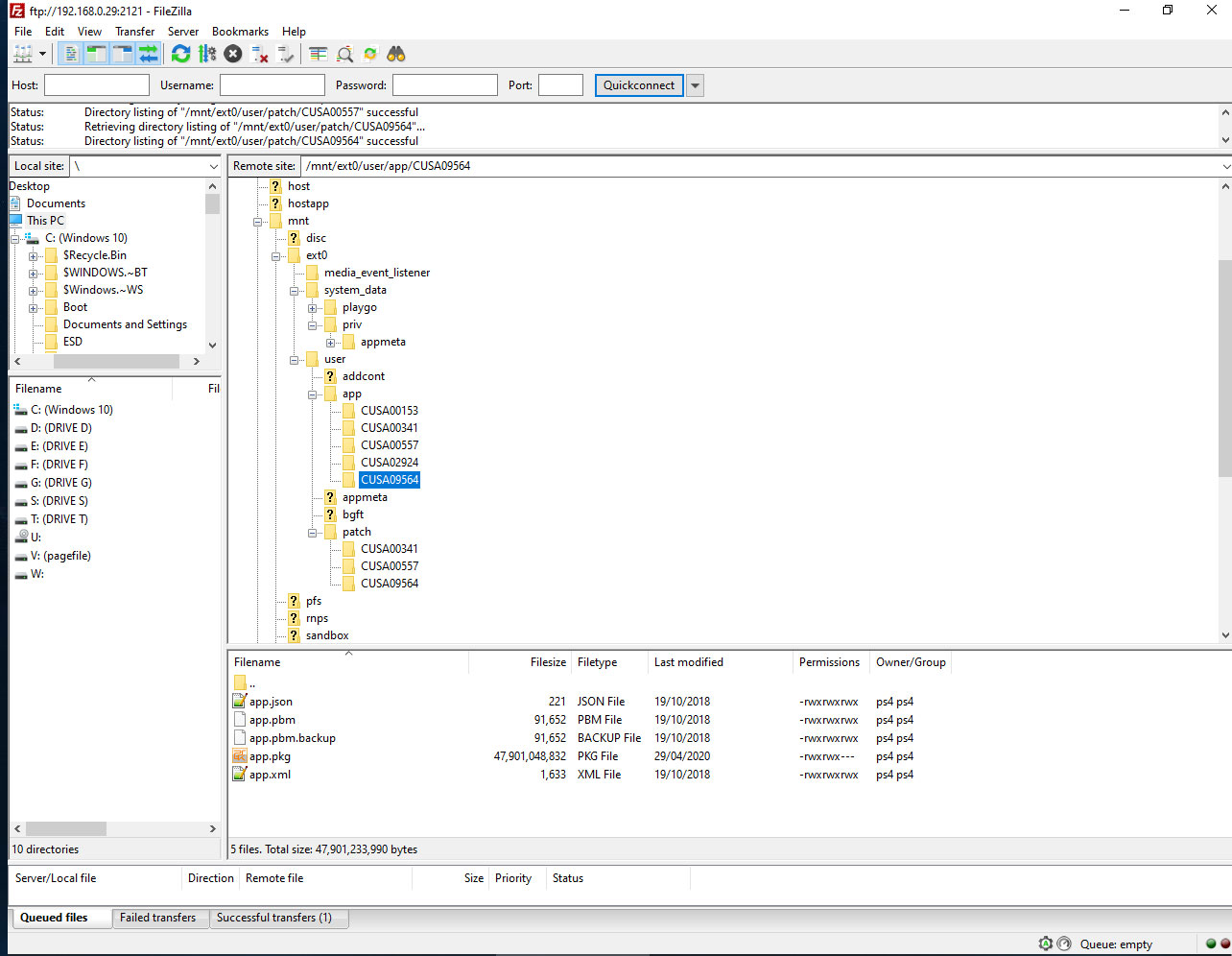Screen dimensions: 1232x956
Task: Click the question-mark folder icon beside addcont
Action: point(331,376)
